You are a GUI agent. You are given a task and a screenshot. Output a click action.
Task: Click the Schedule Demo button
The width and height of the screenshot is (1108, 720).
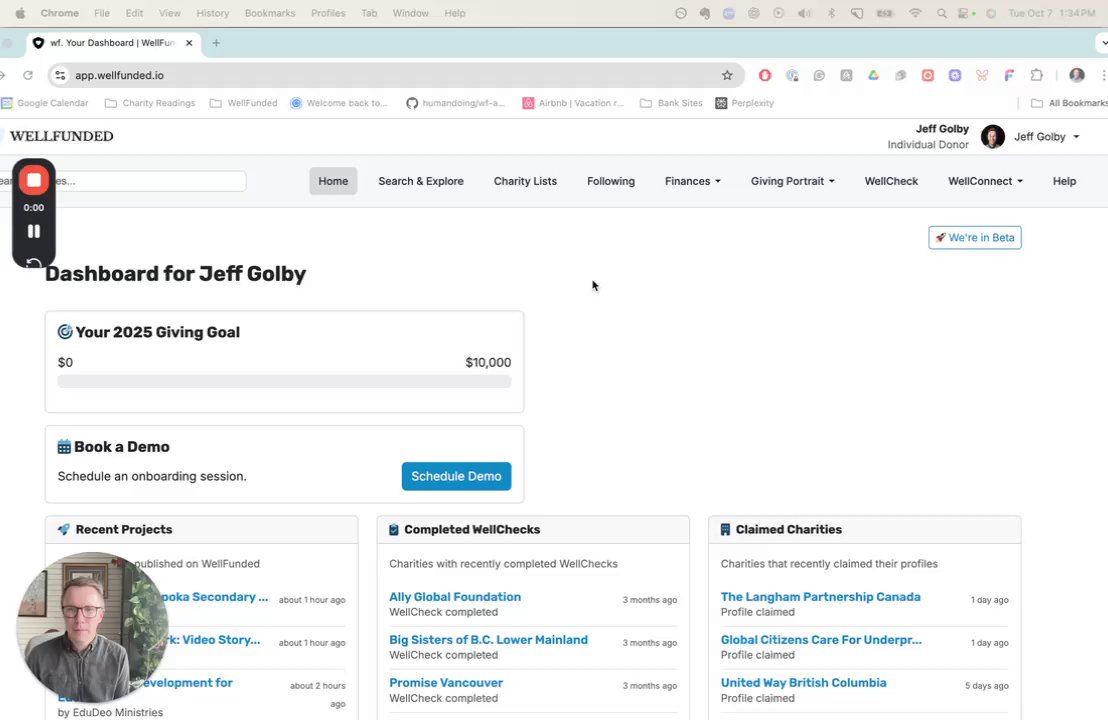coord(456,476)
